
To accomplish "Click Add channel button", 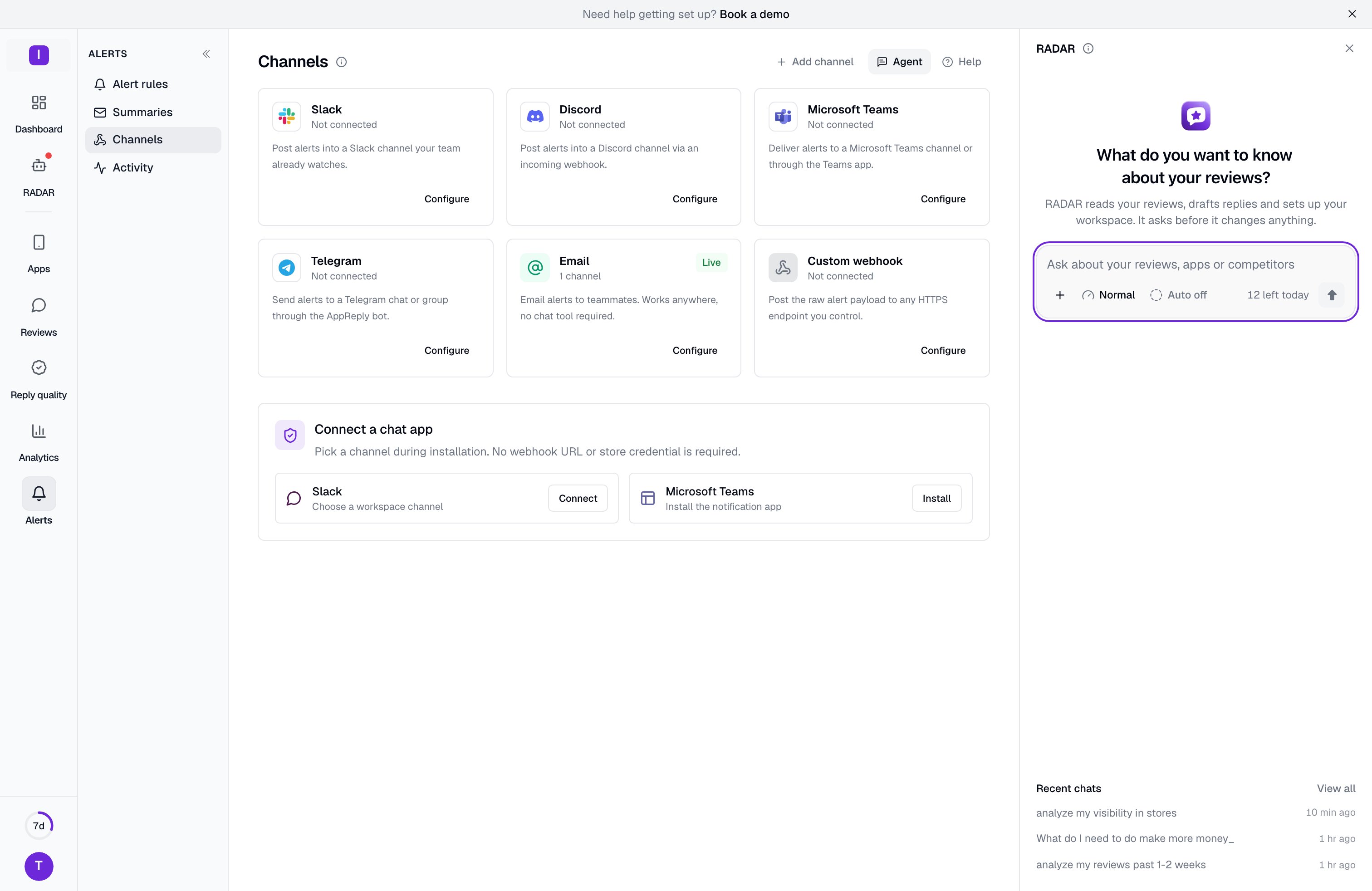I will (814, 62).
